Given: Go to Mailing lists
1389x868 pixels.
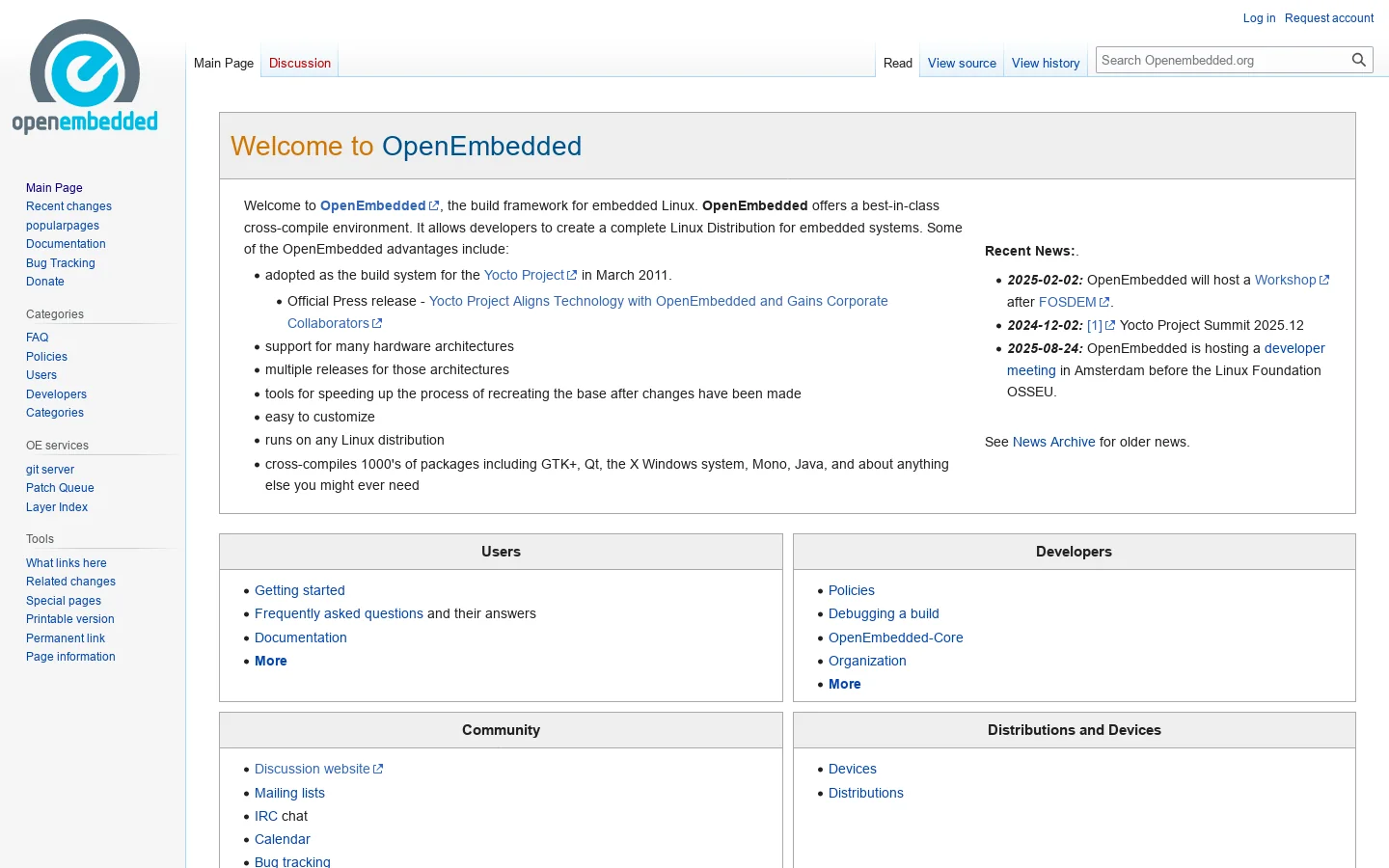Looking at the screenshot, I should 289,793.
